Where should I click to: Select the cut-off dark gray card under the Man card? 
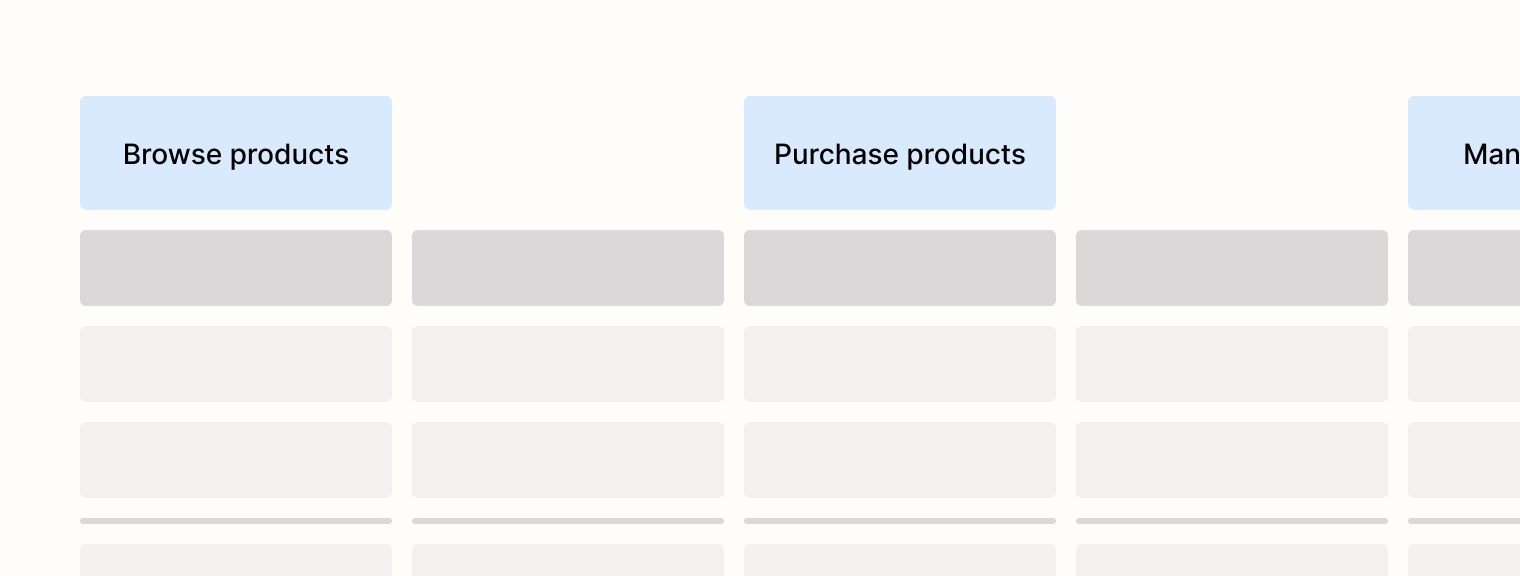pos(1464,268)
